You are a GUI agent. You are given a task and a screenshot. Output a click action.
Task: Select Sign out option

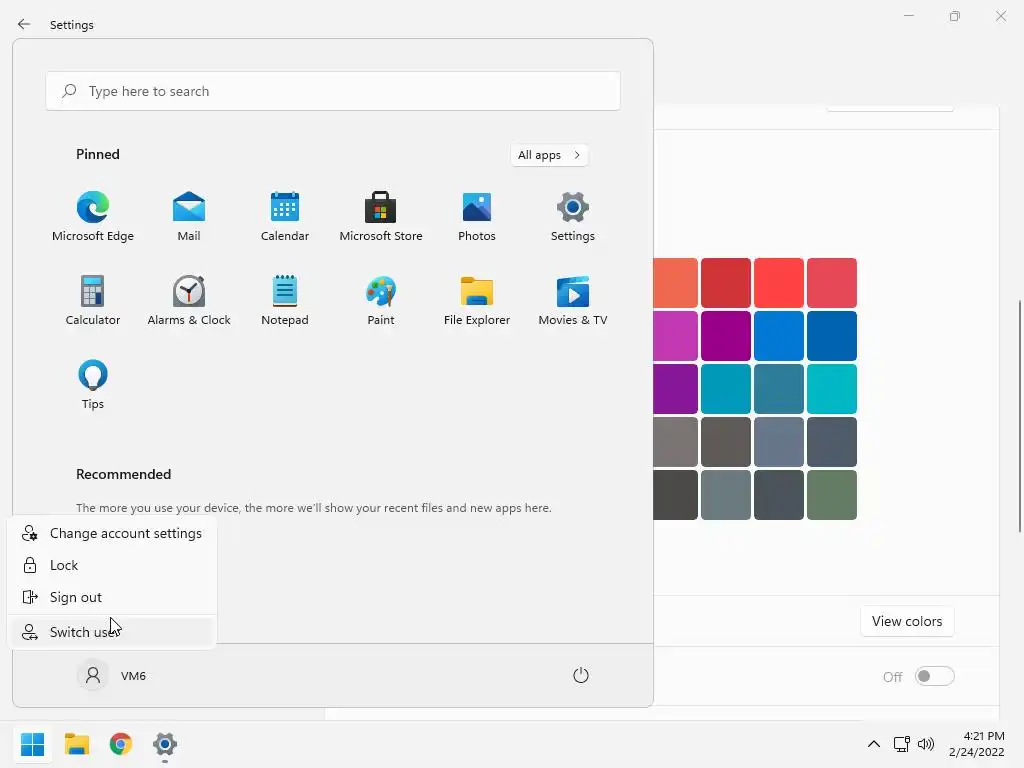(112, 598)
